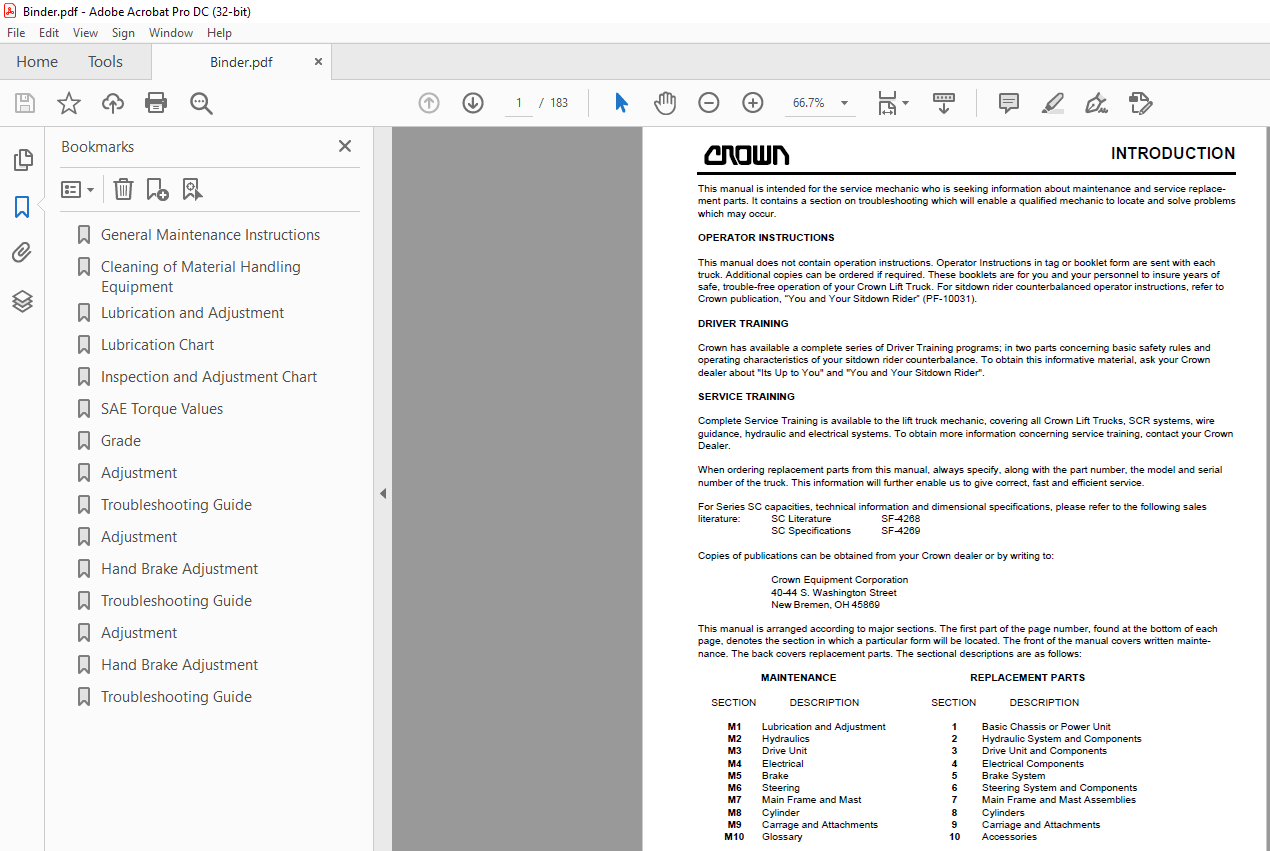Delete selected bookmark trash icon
The width and height of the screenshot is (1270, 851).
click(123, 189)
